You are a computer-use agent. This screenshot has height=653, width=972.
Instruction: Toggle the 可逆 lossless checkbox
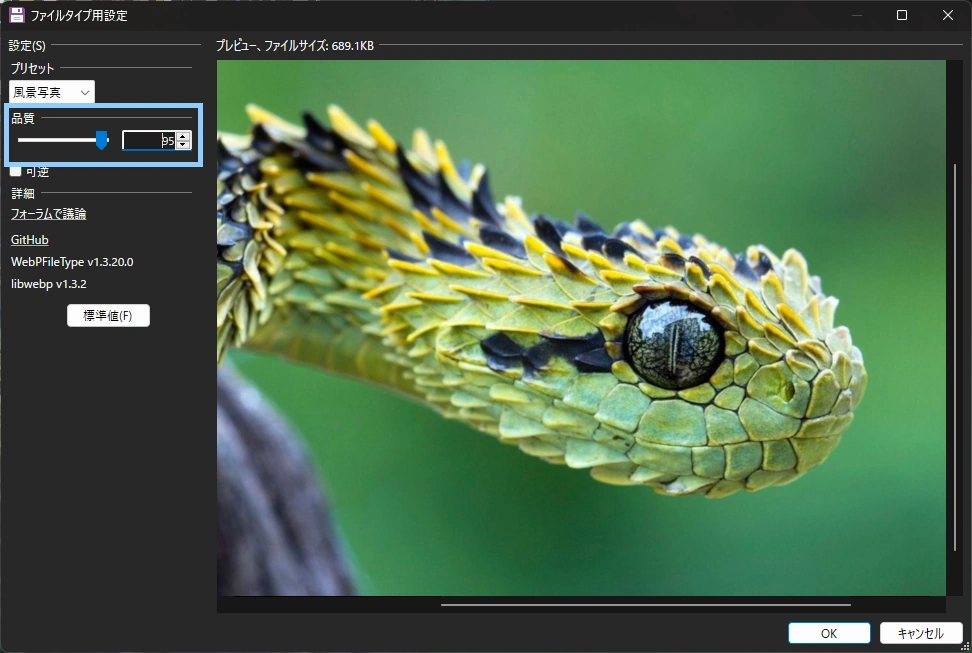pyautogui.click(x=15, y=171)
